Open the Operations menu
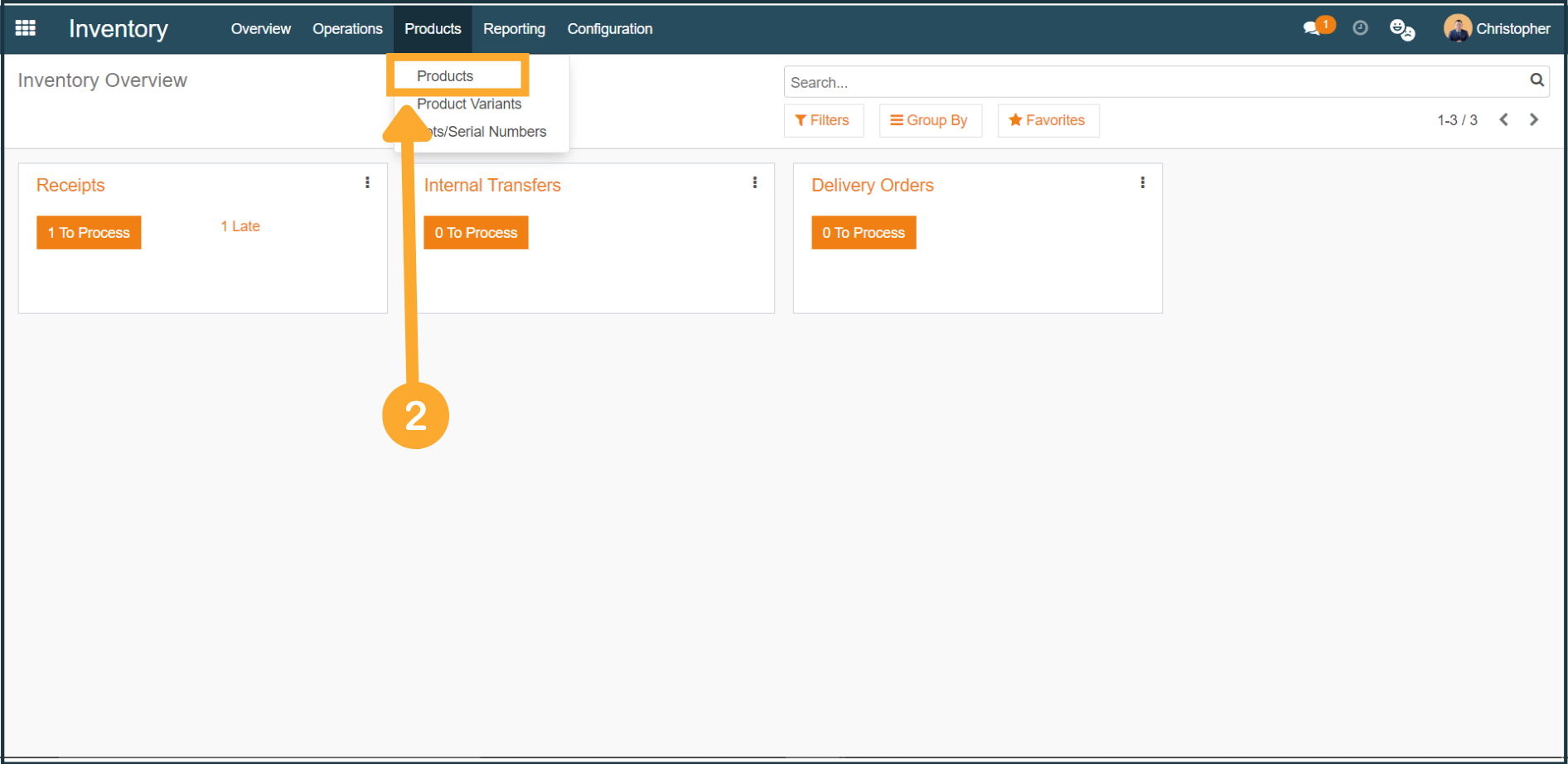This screenshot has width=1568, height=764. tap(347, 29)
